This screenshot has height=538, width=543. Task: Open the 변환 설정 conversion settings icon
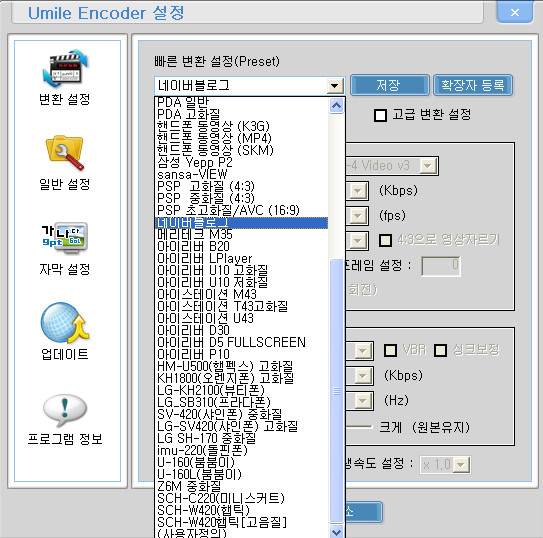coord(65,69)
